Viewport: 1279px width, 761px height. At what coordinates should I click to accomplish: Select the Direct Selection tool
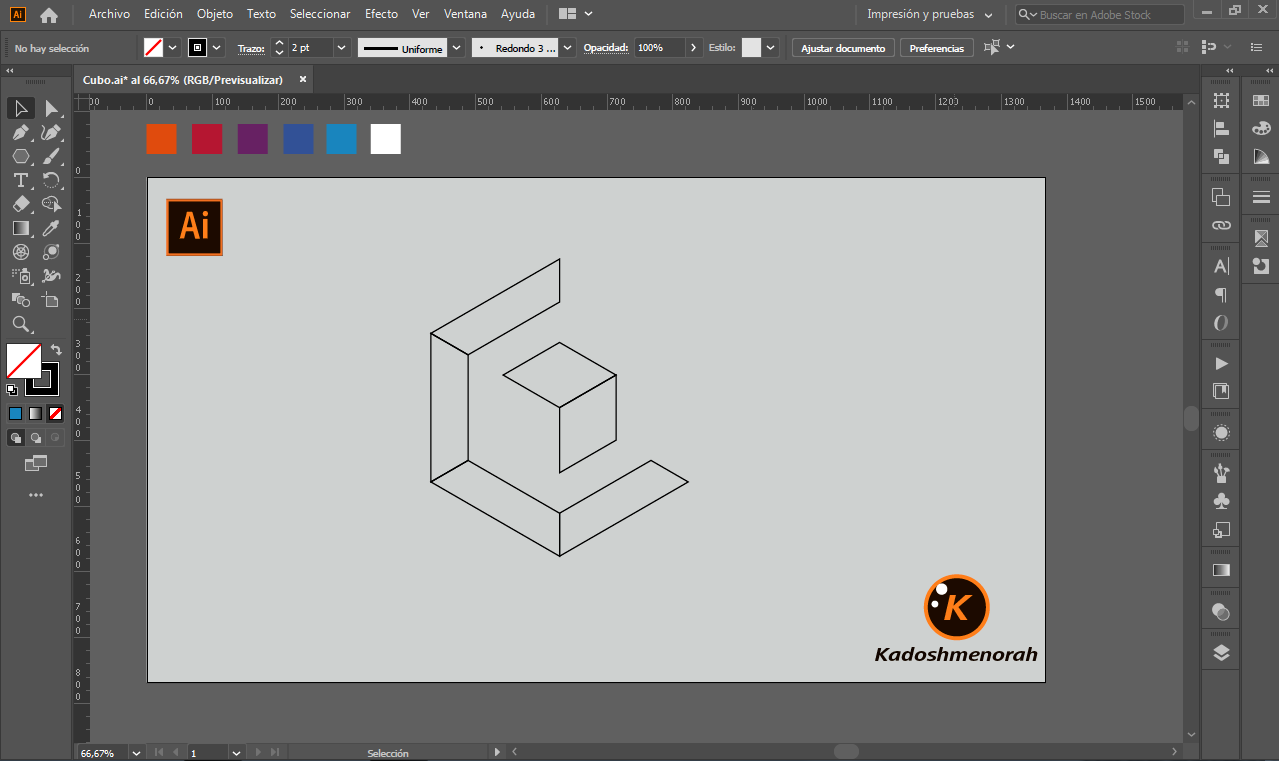(x=51, y=108)
